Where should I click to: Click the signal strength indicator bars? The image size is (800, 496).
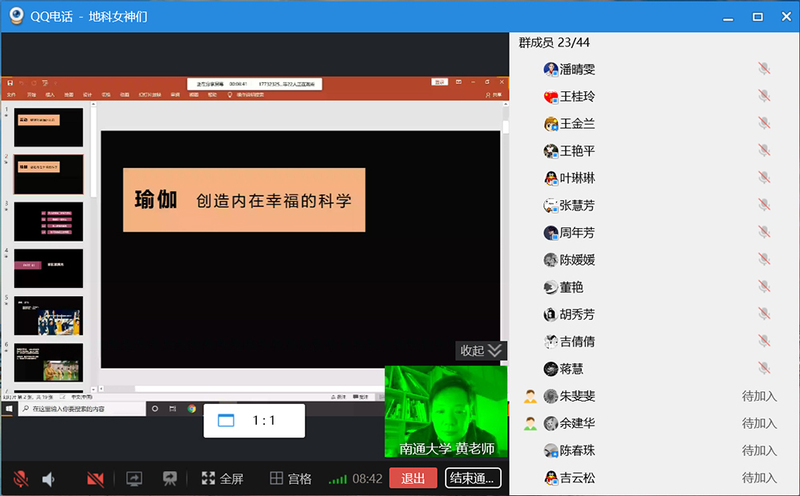point(339,480)
